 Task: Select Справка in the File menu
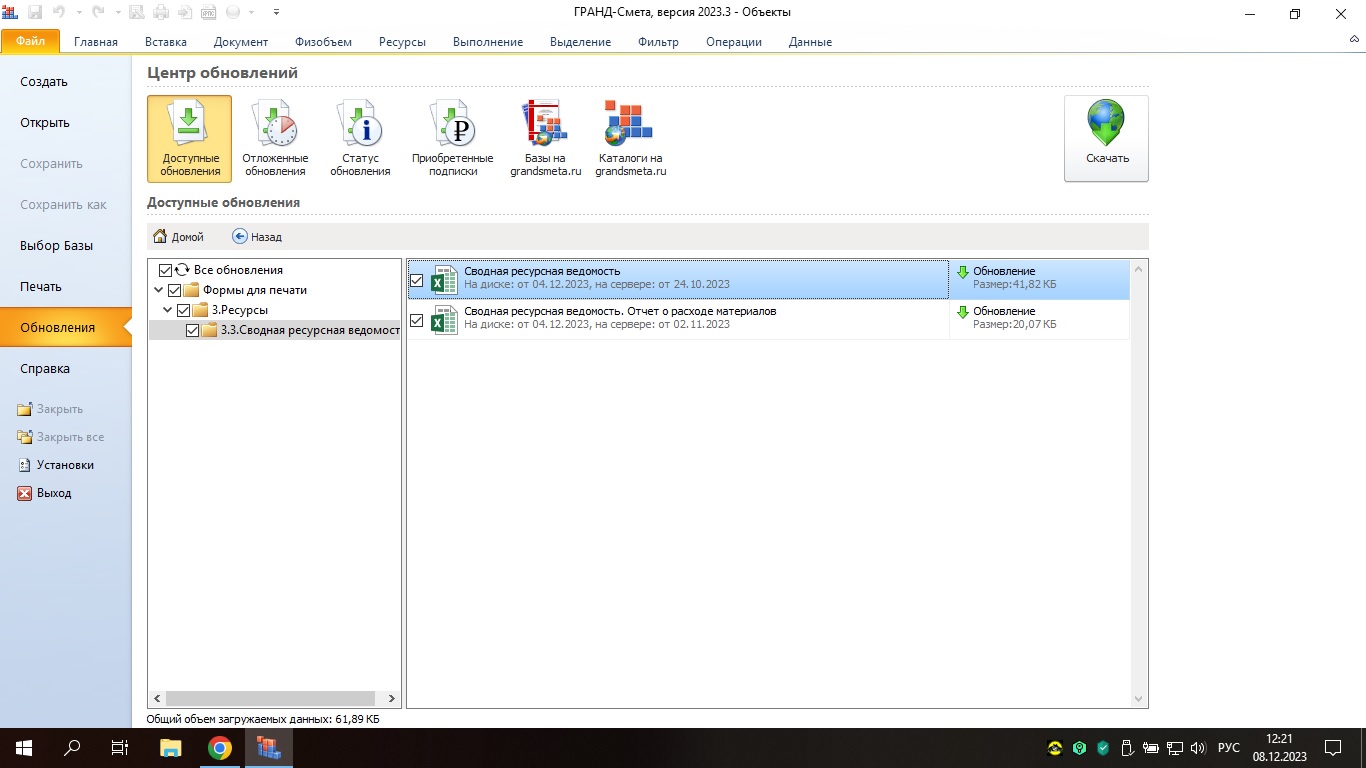point(66,369)
